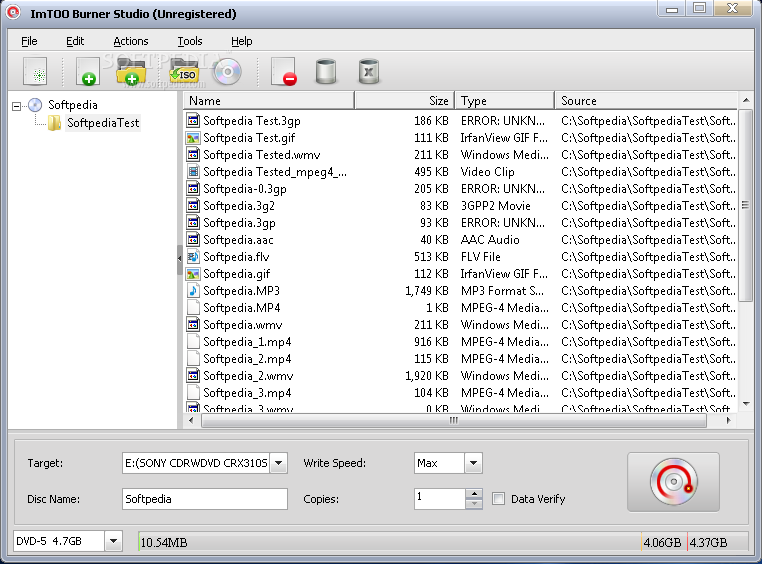Viewport: 762px width, 564px height.
Task: Click icon of Softpedia.MP4 file
Action: pyautogui.click(x=193, y=308)
